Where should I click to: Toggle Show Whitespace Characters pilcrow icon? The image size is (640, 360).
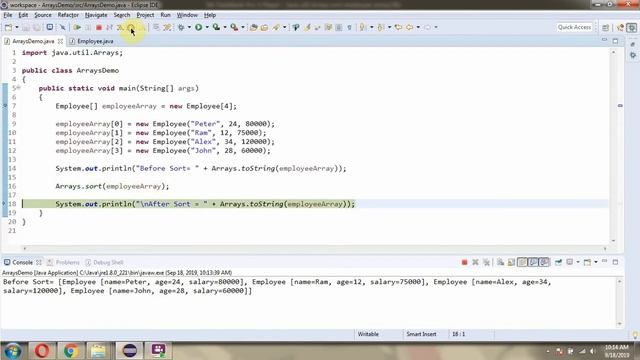coord(349,27)
